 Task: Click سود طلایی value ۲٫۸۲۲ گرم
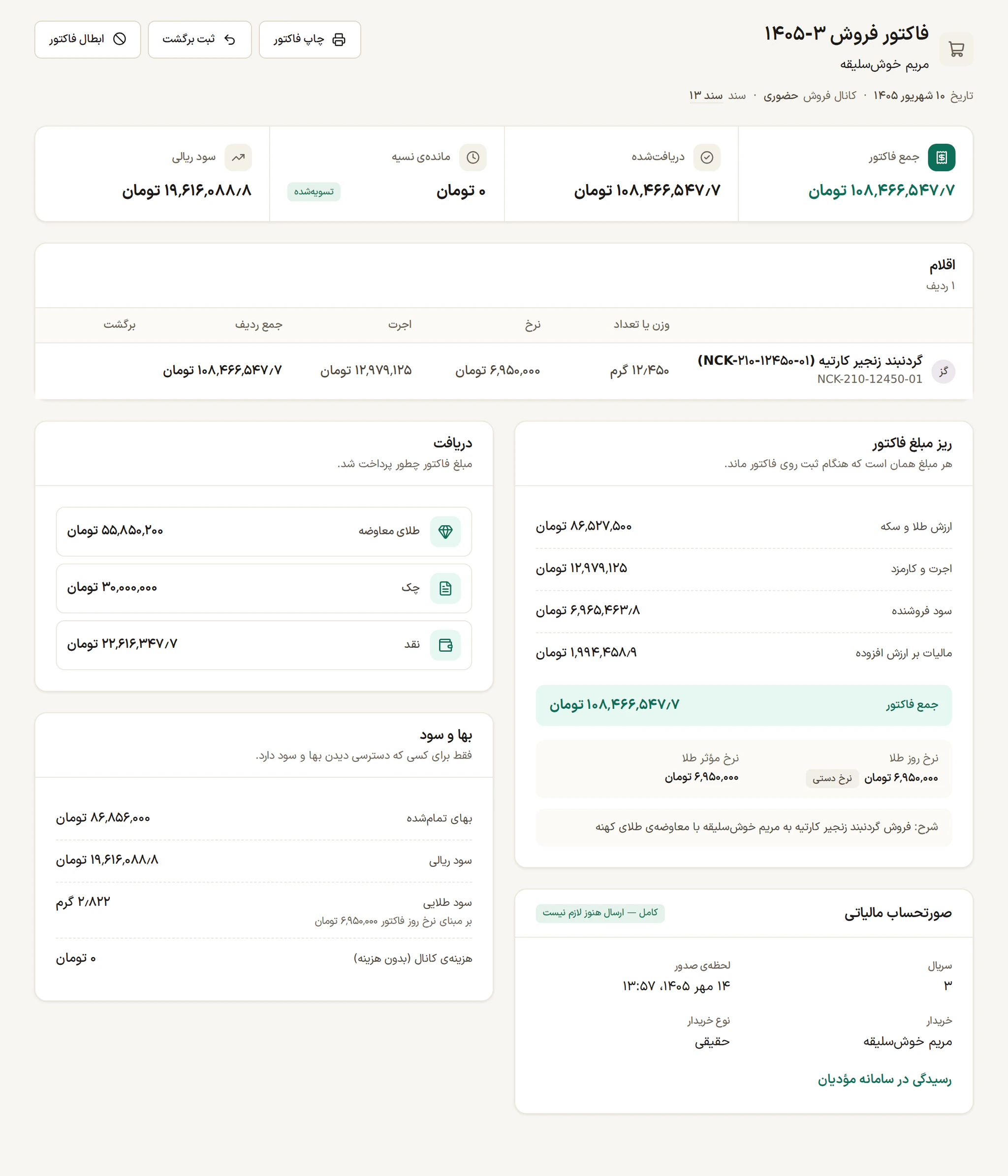click(x=83, y=902)
